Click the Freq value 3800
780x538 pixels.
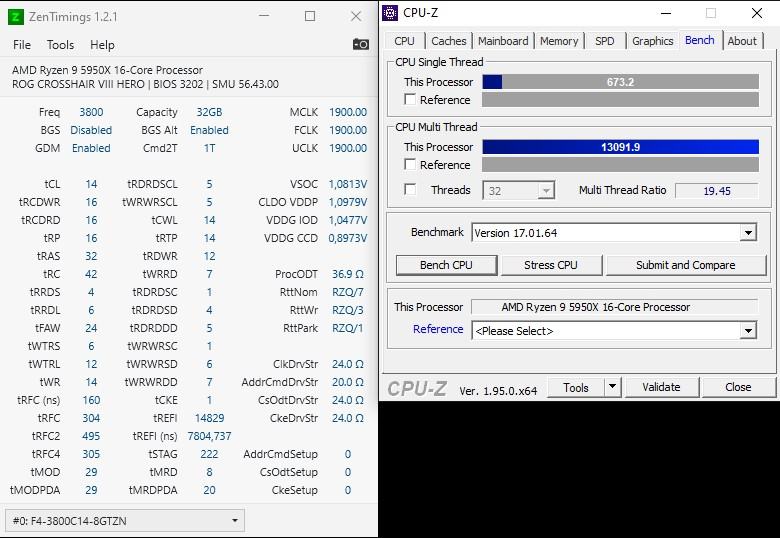(91, 112)
